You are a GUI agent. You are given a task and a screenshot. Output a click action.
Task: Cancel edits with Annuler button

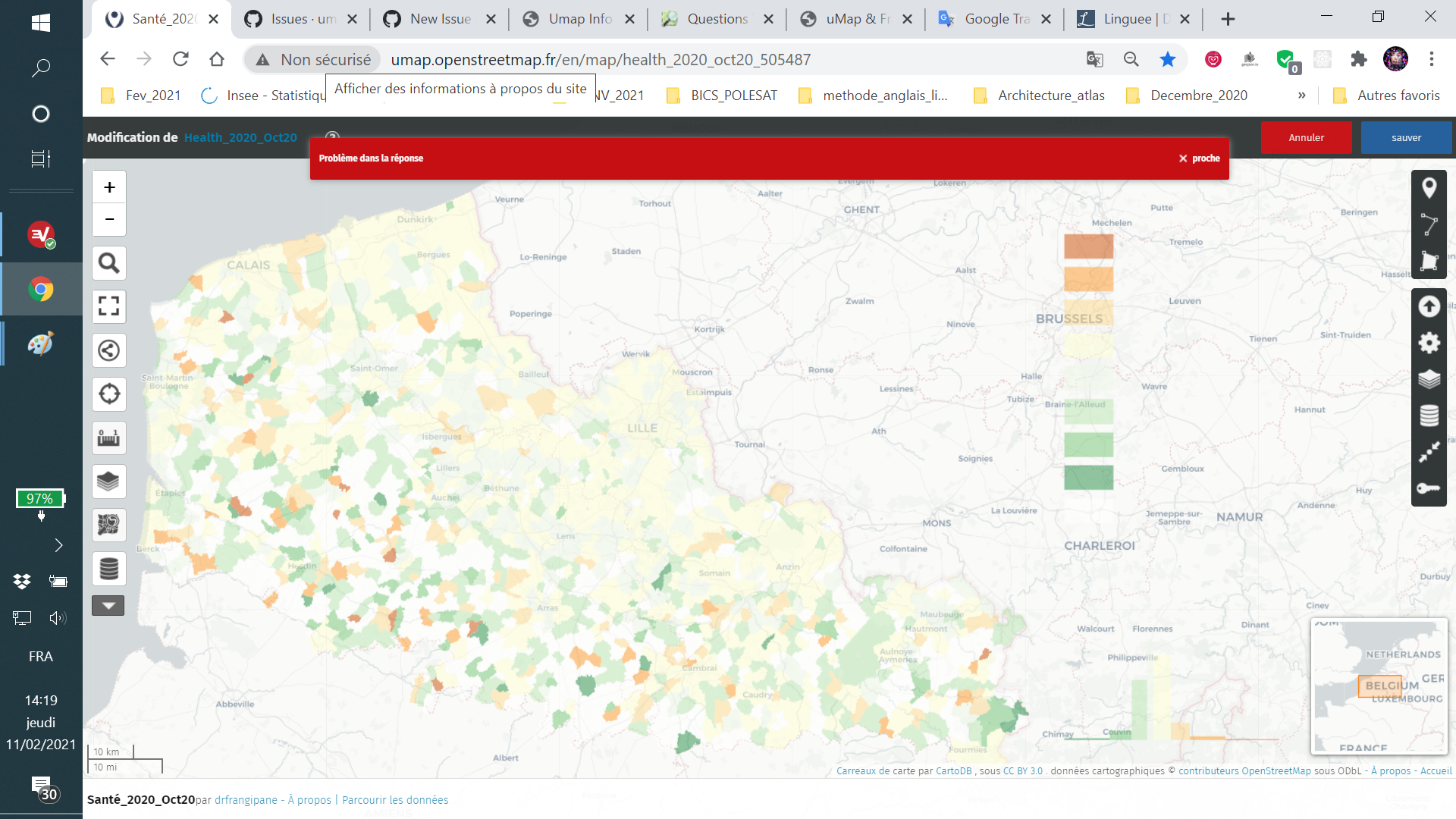[x=1306, y=137]
